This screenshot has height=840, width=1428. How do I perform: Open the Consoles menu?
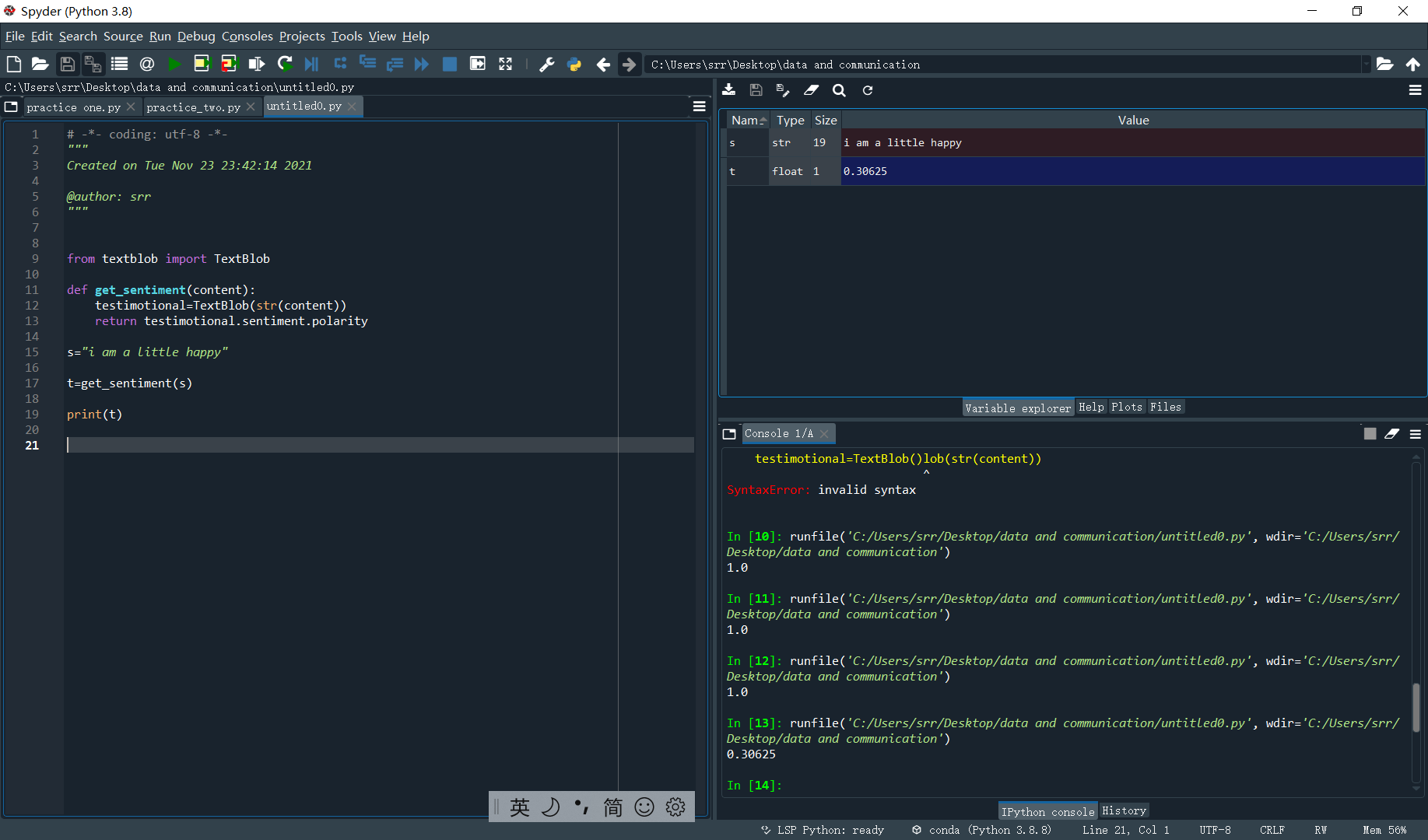pos(247,36)
